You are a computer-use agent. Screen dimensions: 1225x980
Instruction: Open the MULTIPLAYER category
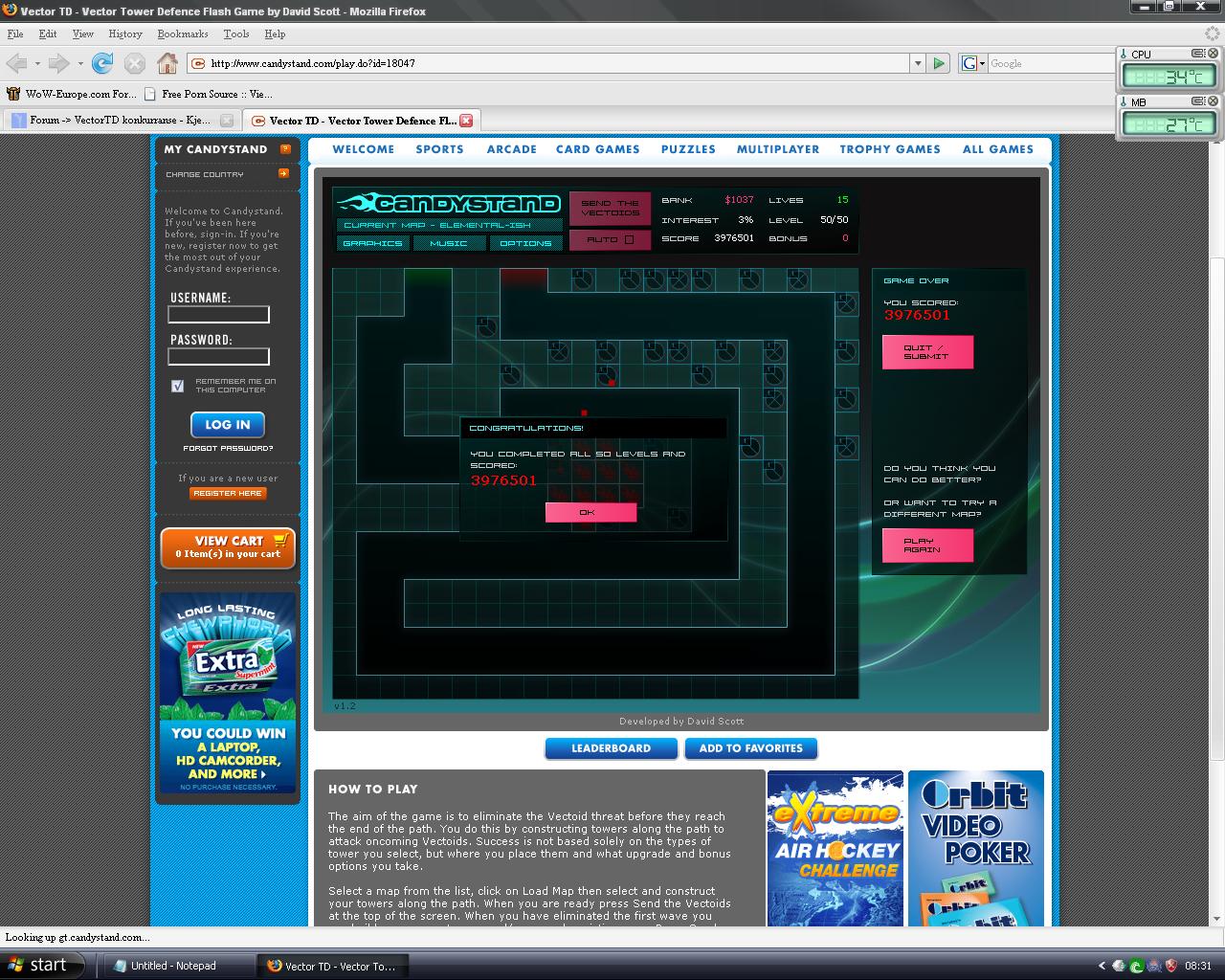[x=778, y=149]
